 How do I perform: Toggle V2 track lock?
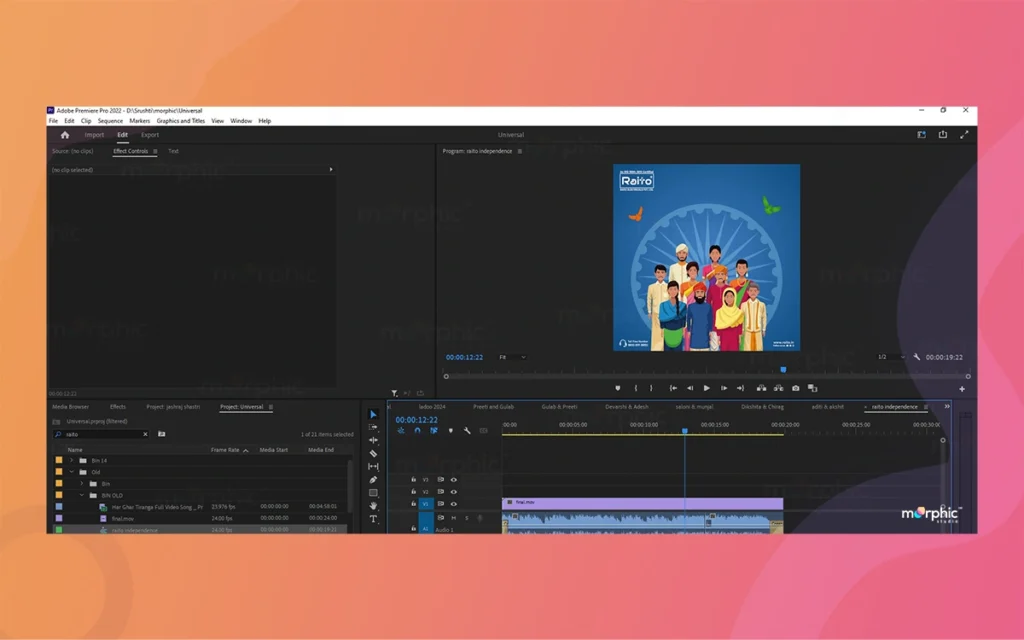414,492
